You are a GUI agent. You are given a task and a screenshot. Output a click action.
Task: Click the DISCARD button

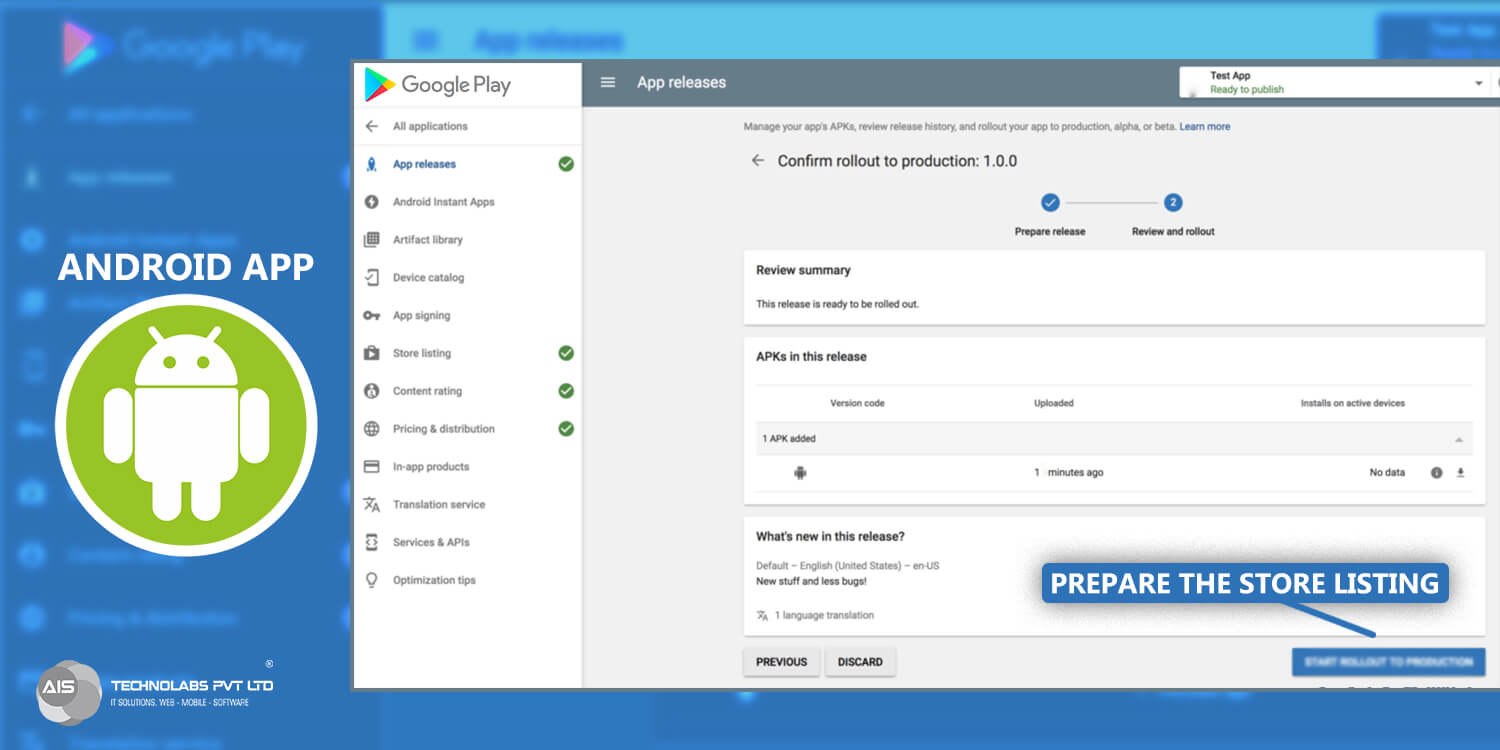pos(860,662)
